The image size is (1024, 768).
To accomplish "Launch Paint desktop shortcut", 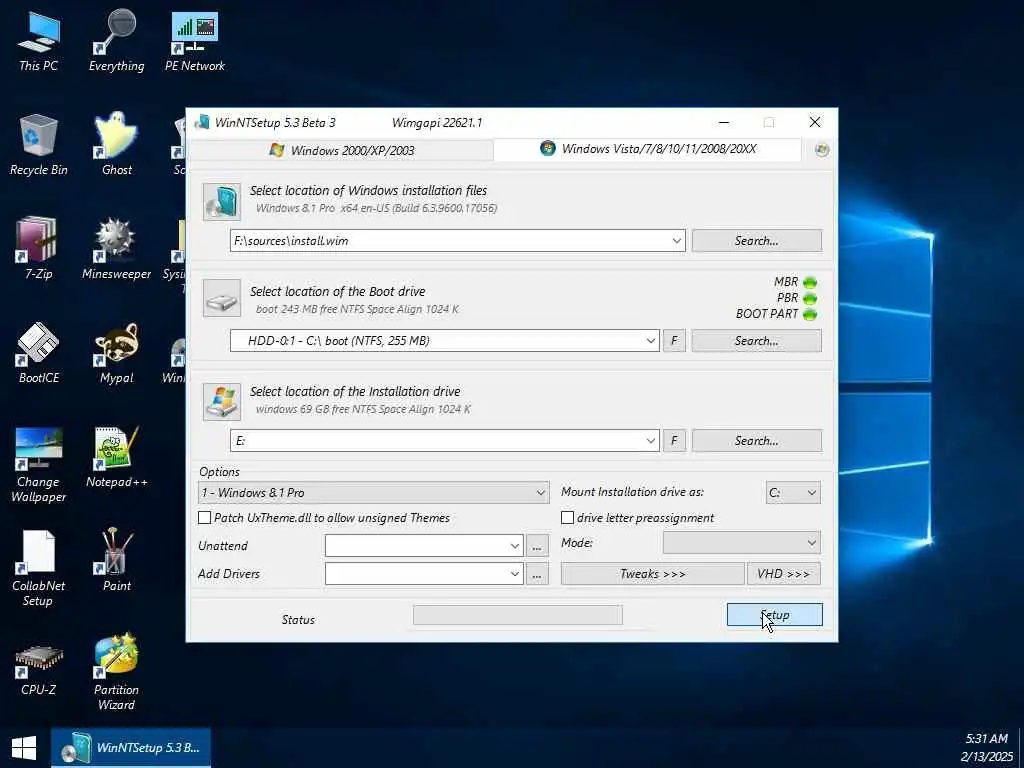I will tap(116, 560).
